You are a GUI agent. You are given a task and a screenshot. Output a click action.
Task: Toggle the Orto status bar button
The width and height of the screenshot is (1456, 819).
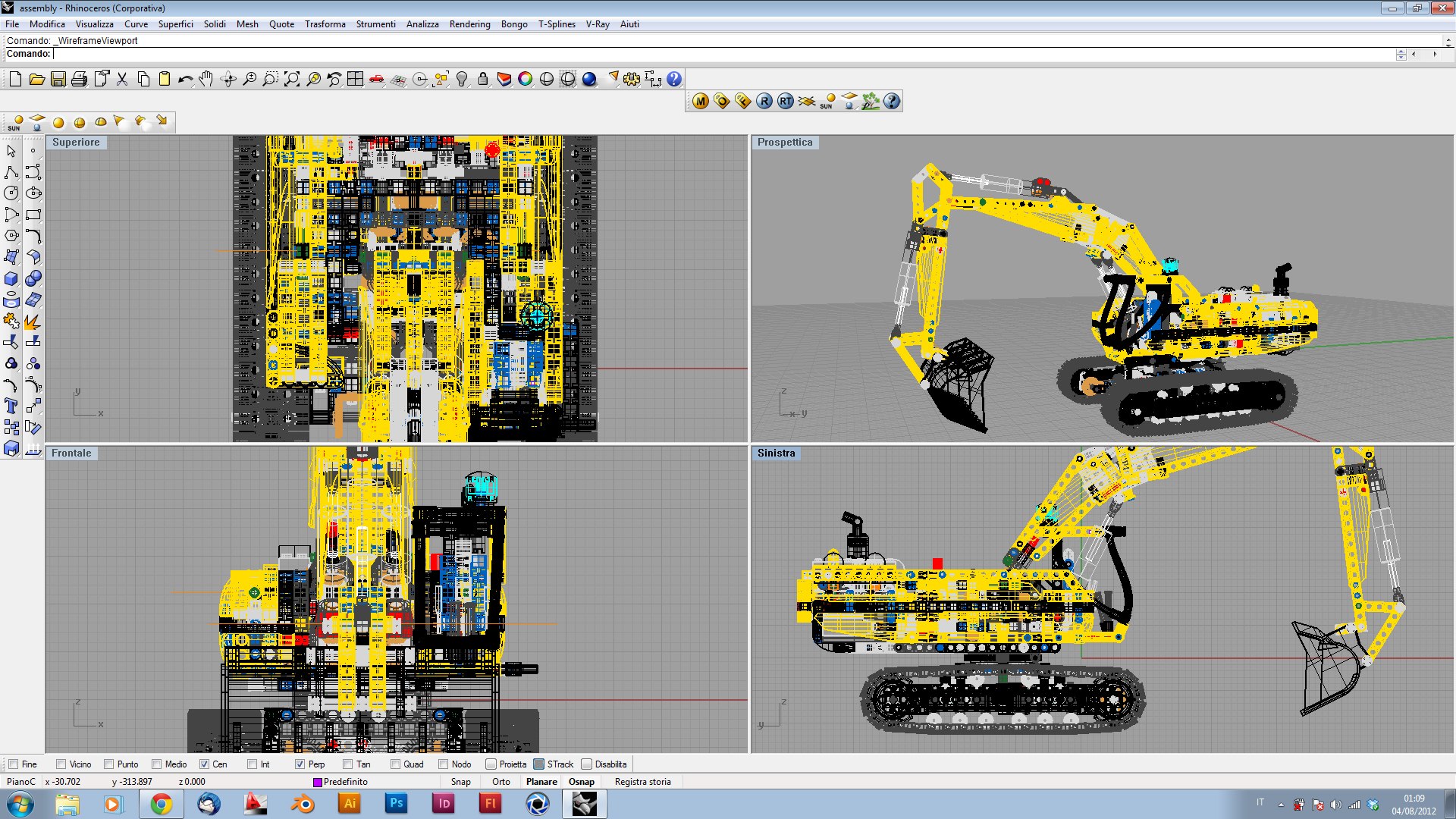tap(500, 782)
